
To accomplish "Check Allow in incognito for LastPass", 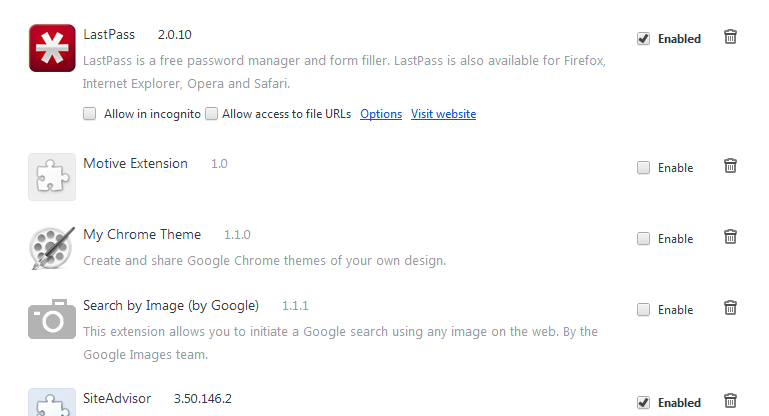I will (x=89, y=114).
